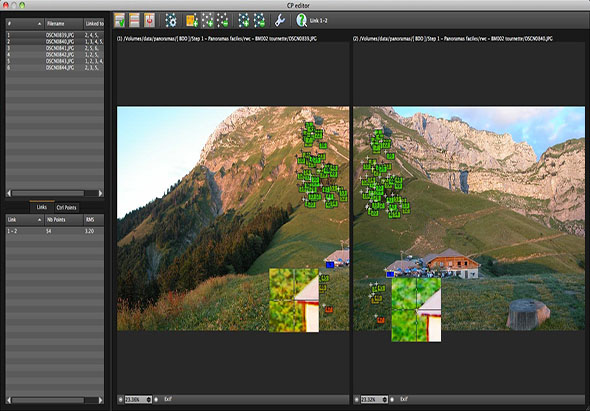Click the apply changes icon with green checkmark
590x411 pixels.
(x=120, y=20)
